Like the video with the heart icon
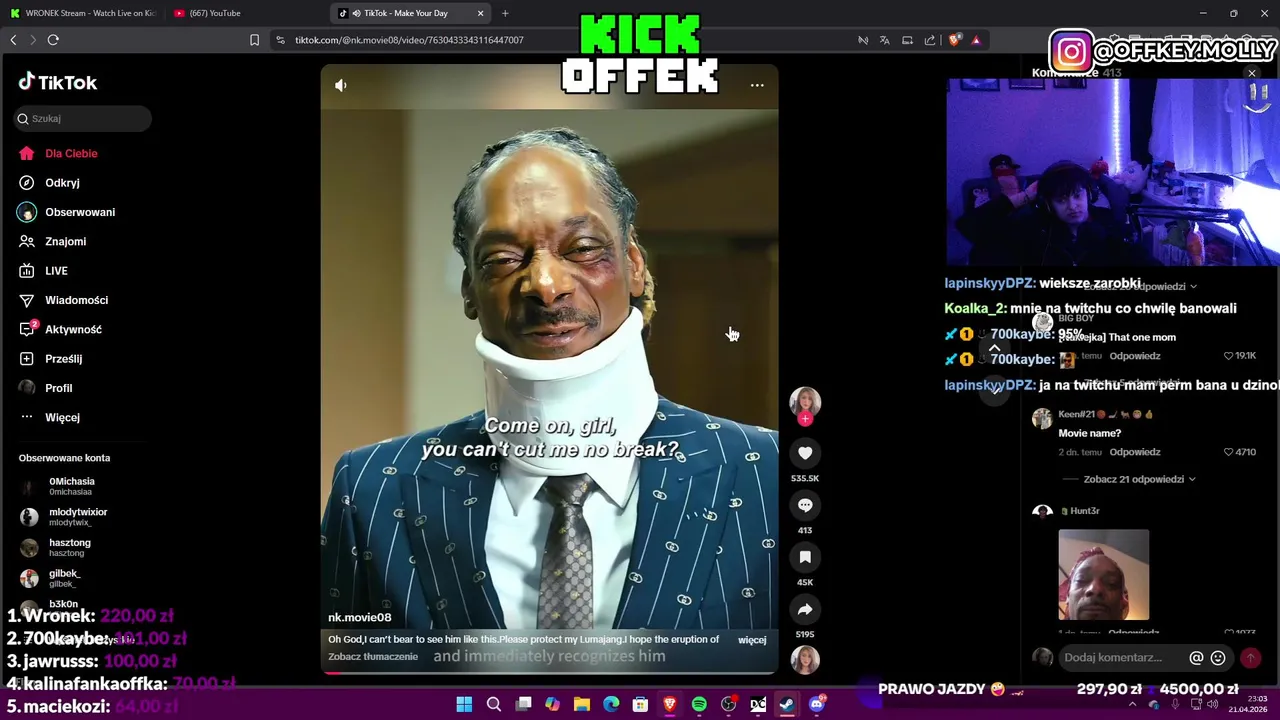 (x=805, y=453)
